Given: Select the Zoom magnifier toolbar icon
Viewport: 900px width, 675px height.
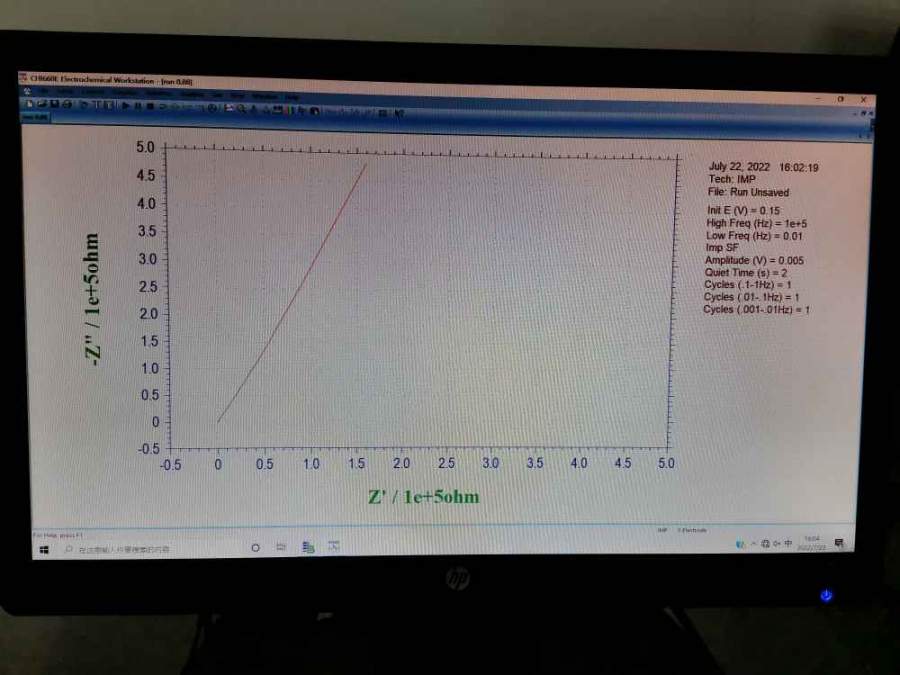Looking at the screenshot, I should click(x=242, y=108).
